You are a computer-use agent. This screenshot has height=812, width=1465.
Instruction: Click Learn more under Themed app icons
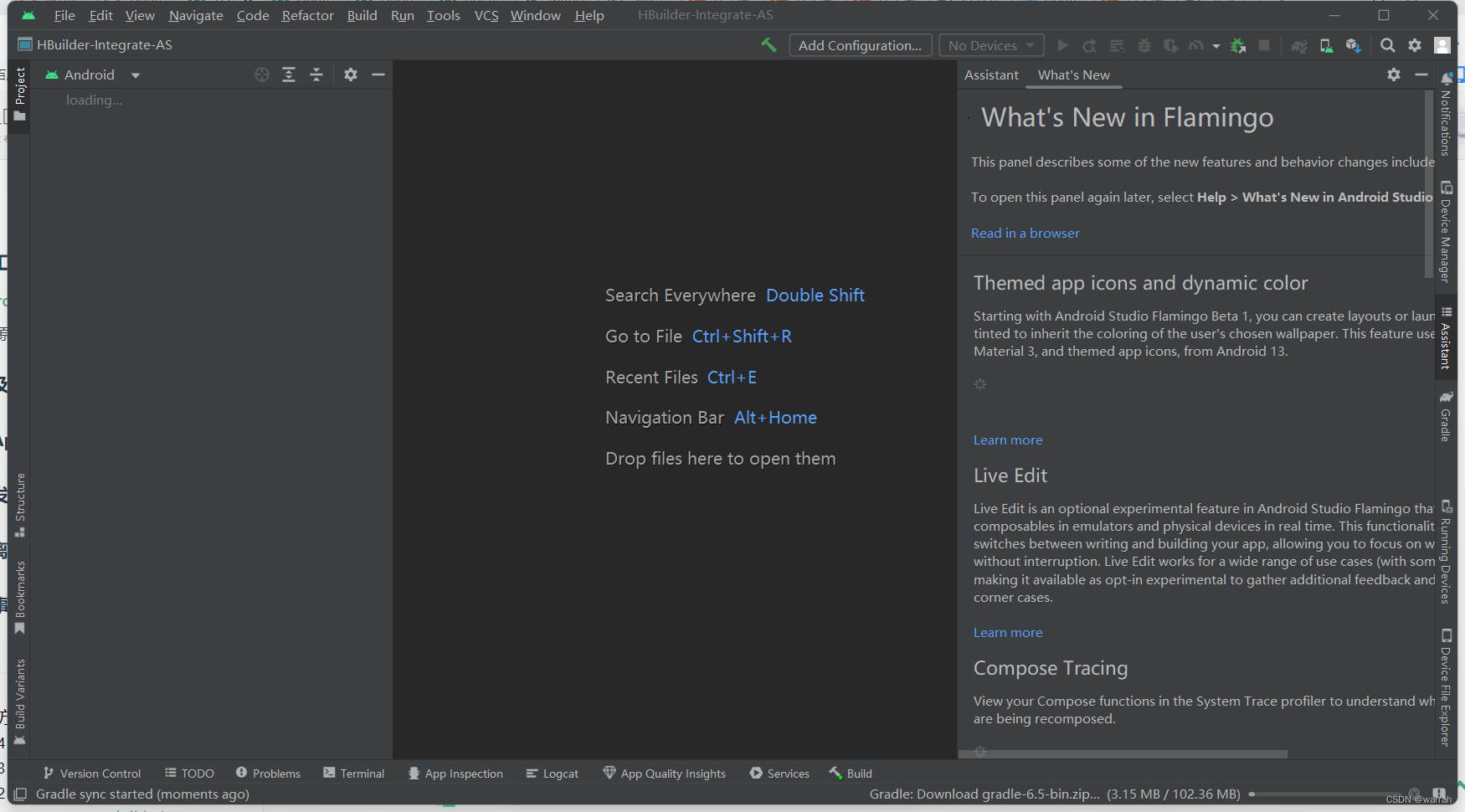[1008, 439]
